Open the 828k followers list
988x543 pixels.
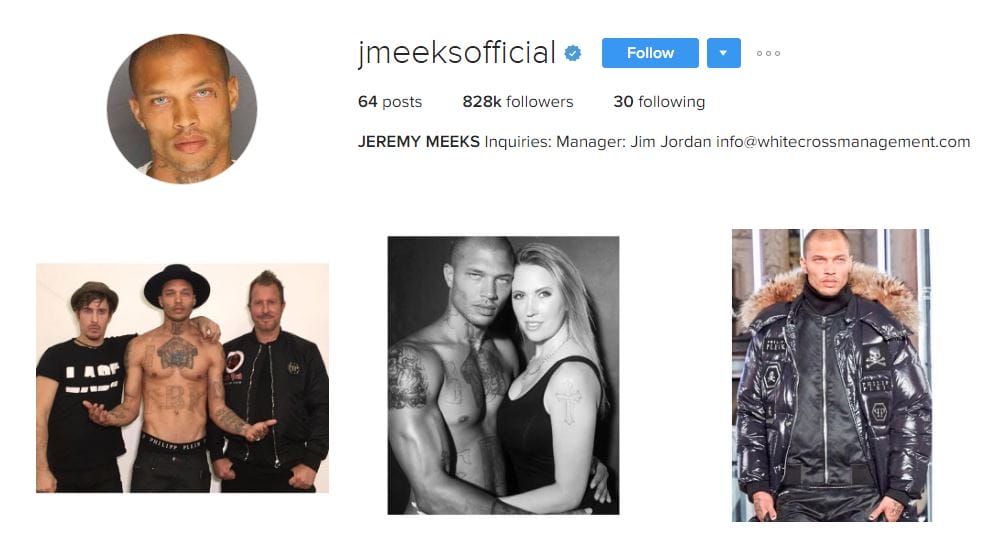518,101
